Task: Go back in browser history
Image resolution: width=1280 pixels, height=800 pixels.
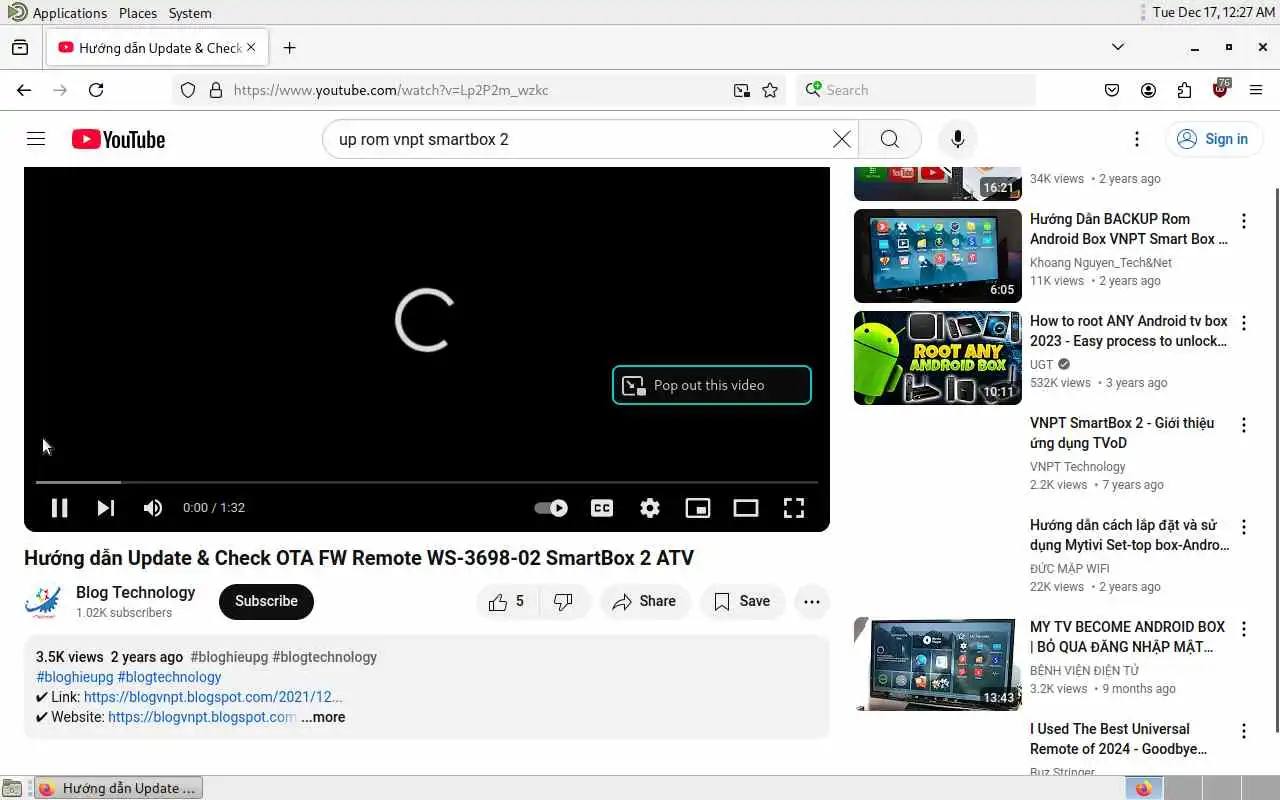Action: (24, 90)
